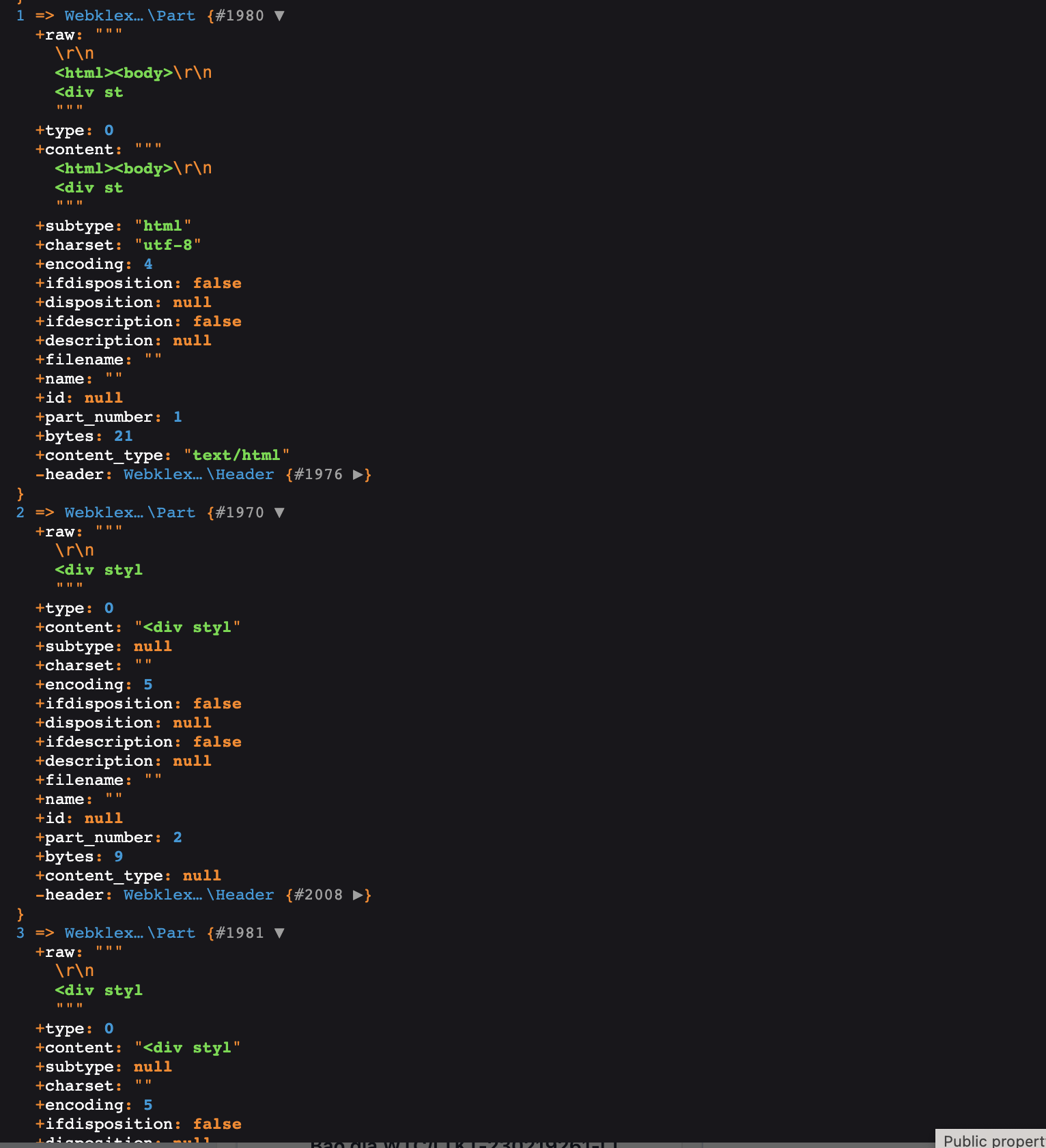Collapse the Part #1970 dump node
The height and width of the screenshot is (1148, 1046).
tap(279, 513)
